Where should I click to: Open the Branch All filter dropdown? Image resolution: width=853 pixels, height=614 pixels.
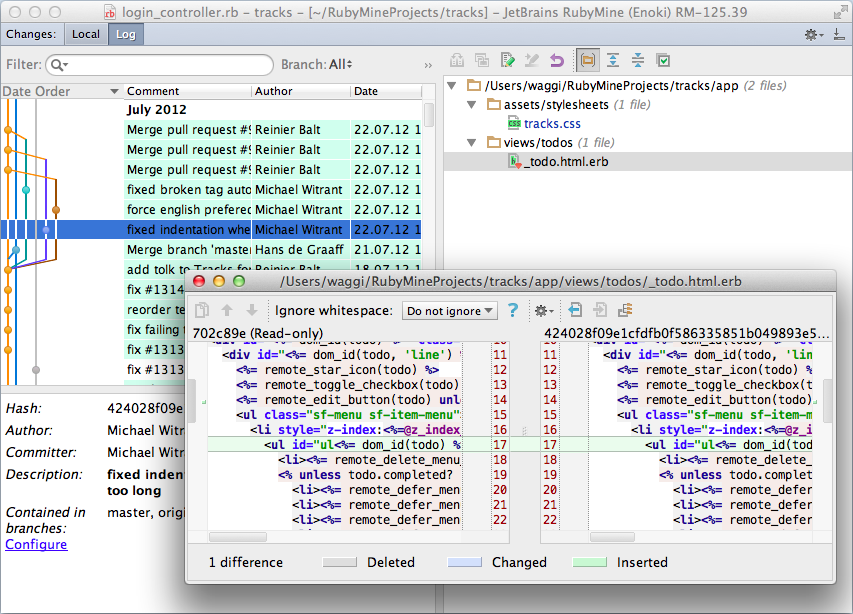[340, 65]
